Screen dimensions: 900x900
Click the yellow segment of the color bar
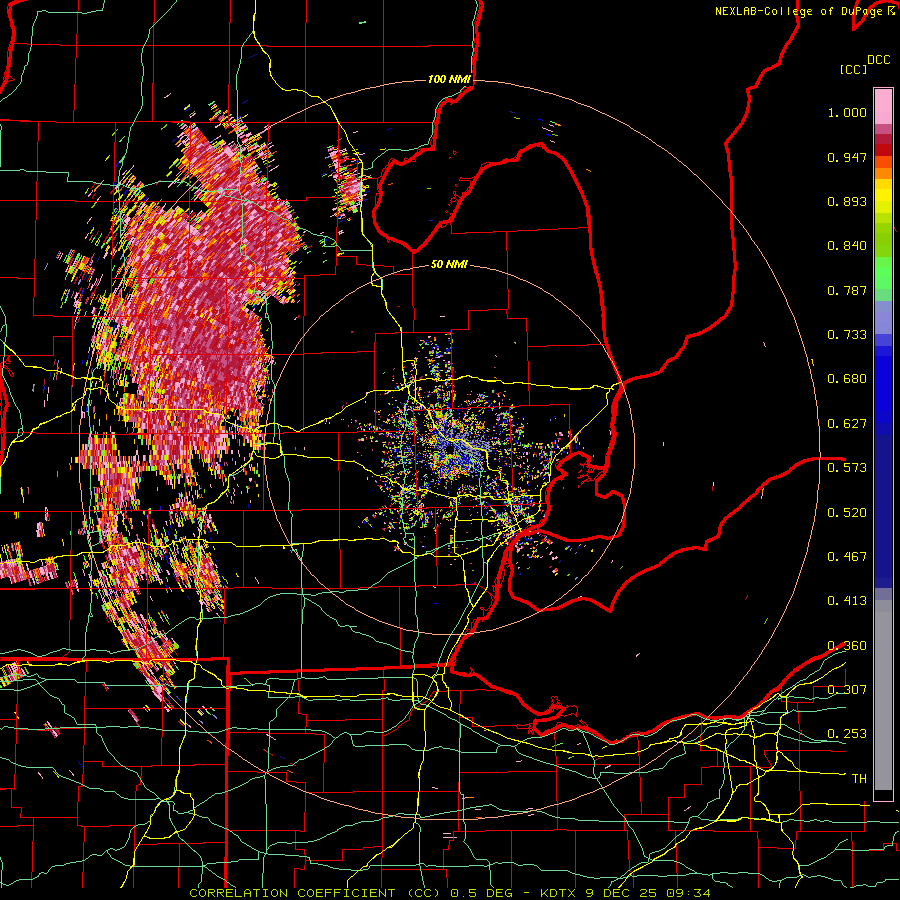[x=883, y=197]
